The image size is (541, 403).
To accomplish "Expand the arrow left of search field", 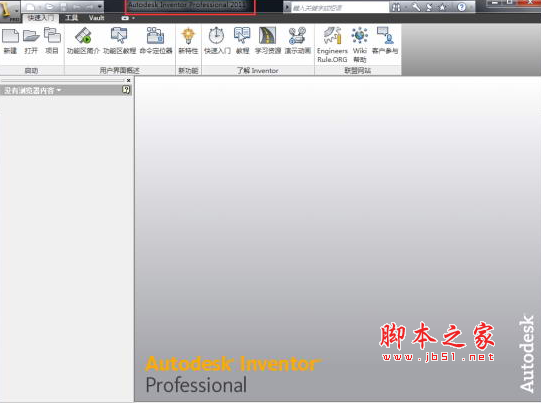I will tap(287, 7).
